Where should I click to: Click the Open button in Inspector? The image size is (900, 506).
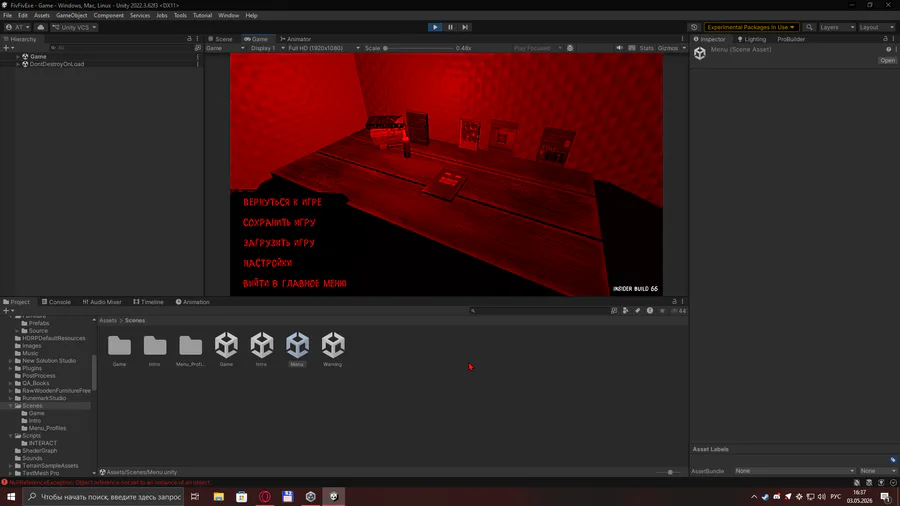(887, 60)
